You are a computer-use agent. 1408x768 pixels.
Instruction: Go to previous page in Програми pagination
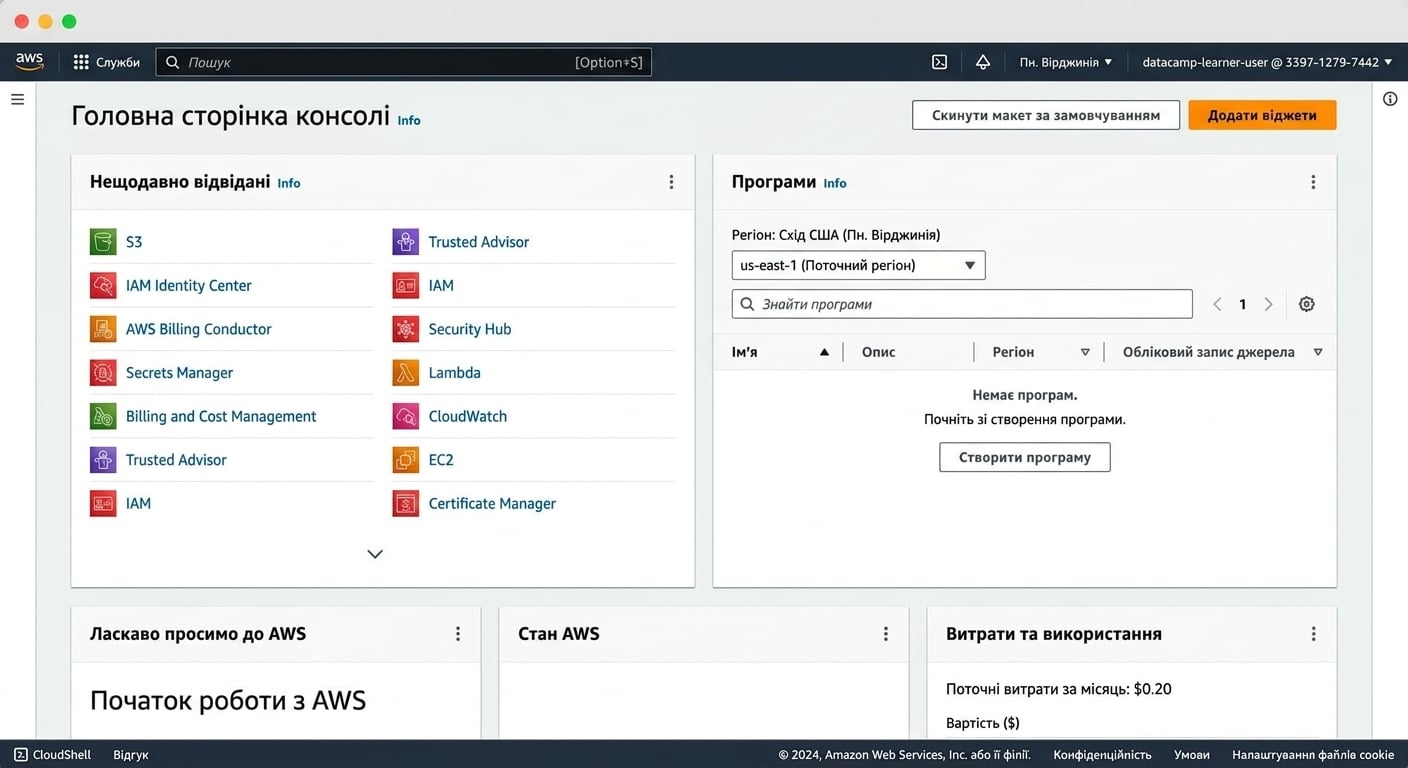[x=1217, y=304]
